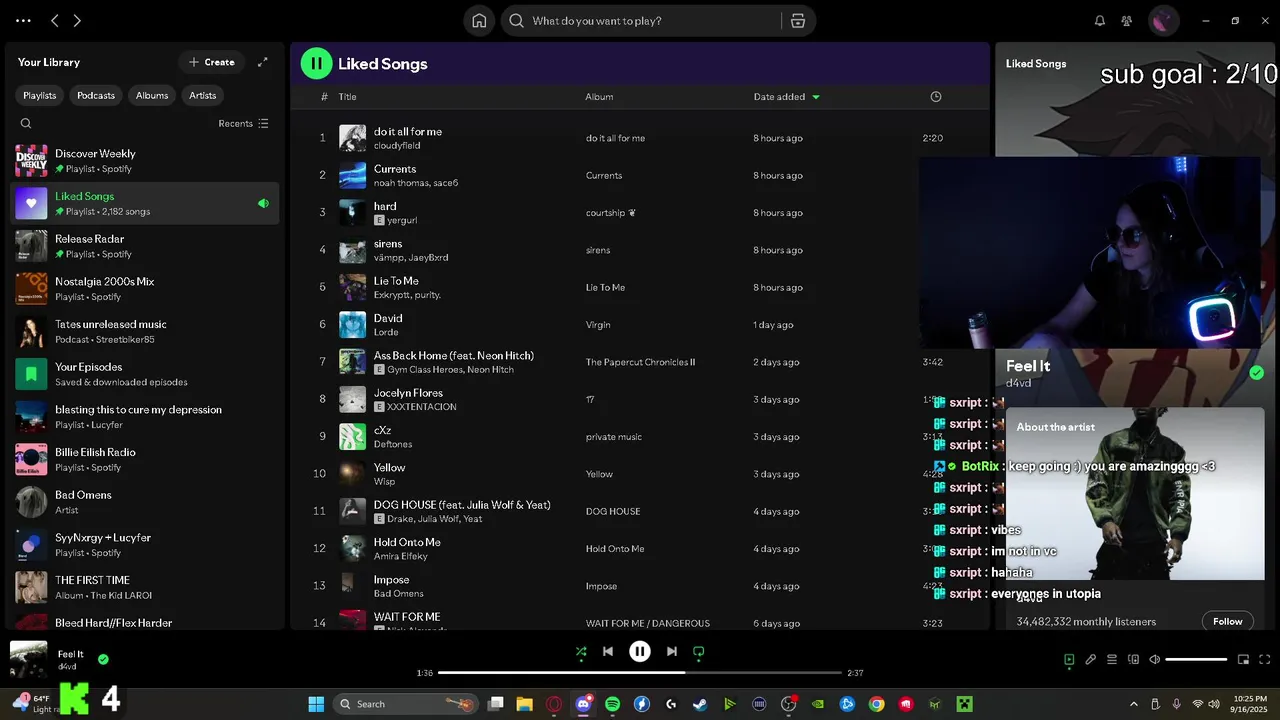Toggle the Now Playing view icon

point(1069,659)
